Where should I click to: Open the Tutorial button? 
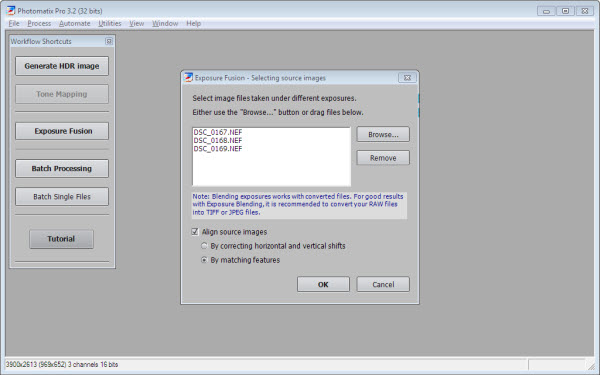click(61, 239)
